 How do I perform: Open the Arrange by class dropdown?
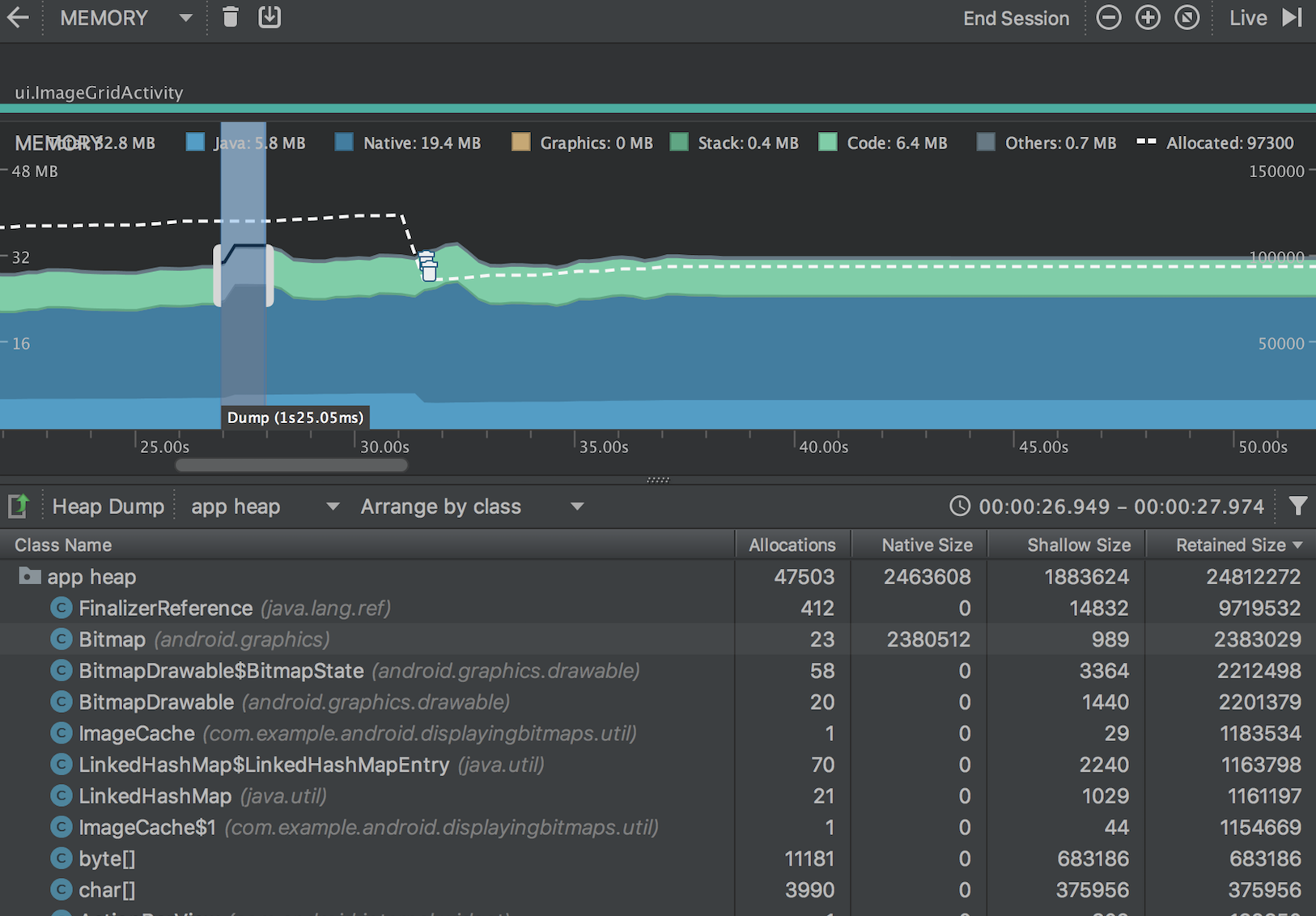coord(472,507)
